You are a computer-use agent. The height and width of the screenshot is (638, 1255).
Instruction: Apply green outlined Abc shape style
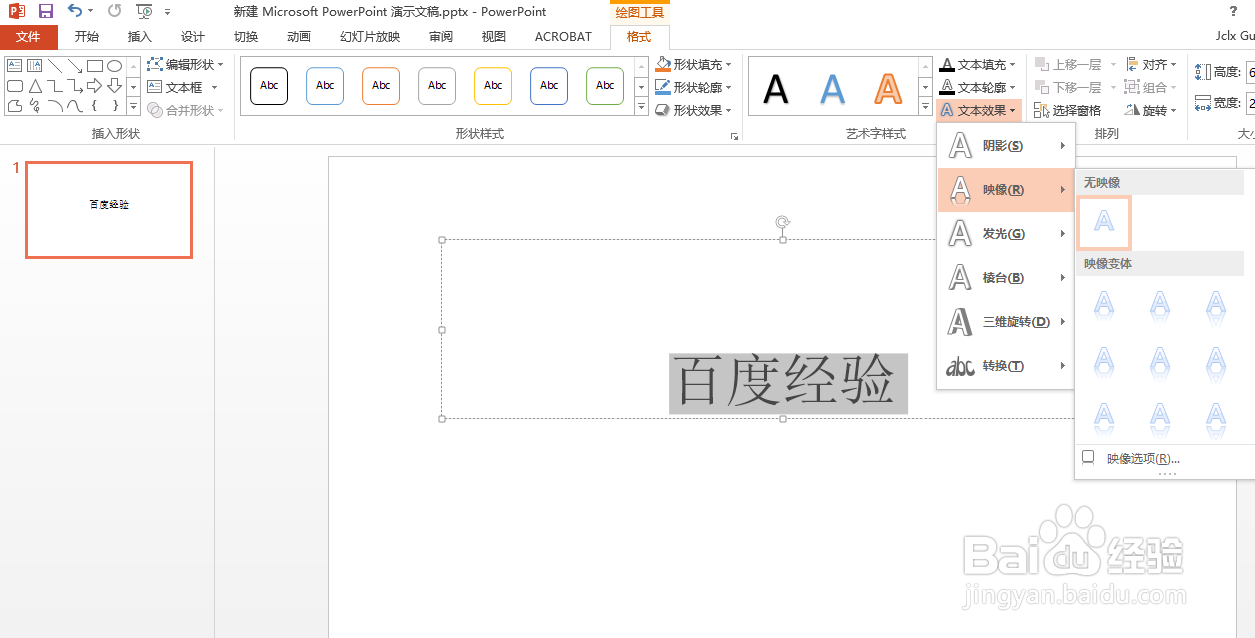tap(605, 86)
